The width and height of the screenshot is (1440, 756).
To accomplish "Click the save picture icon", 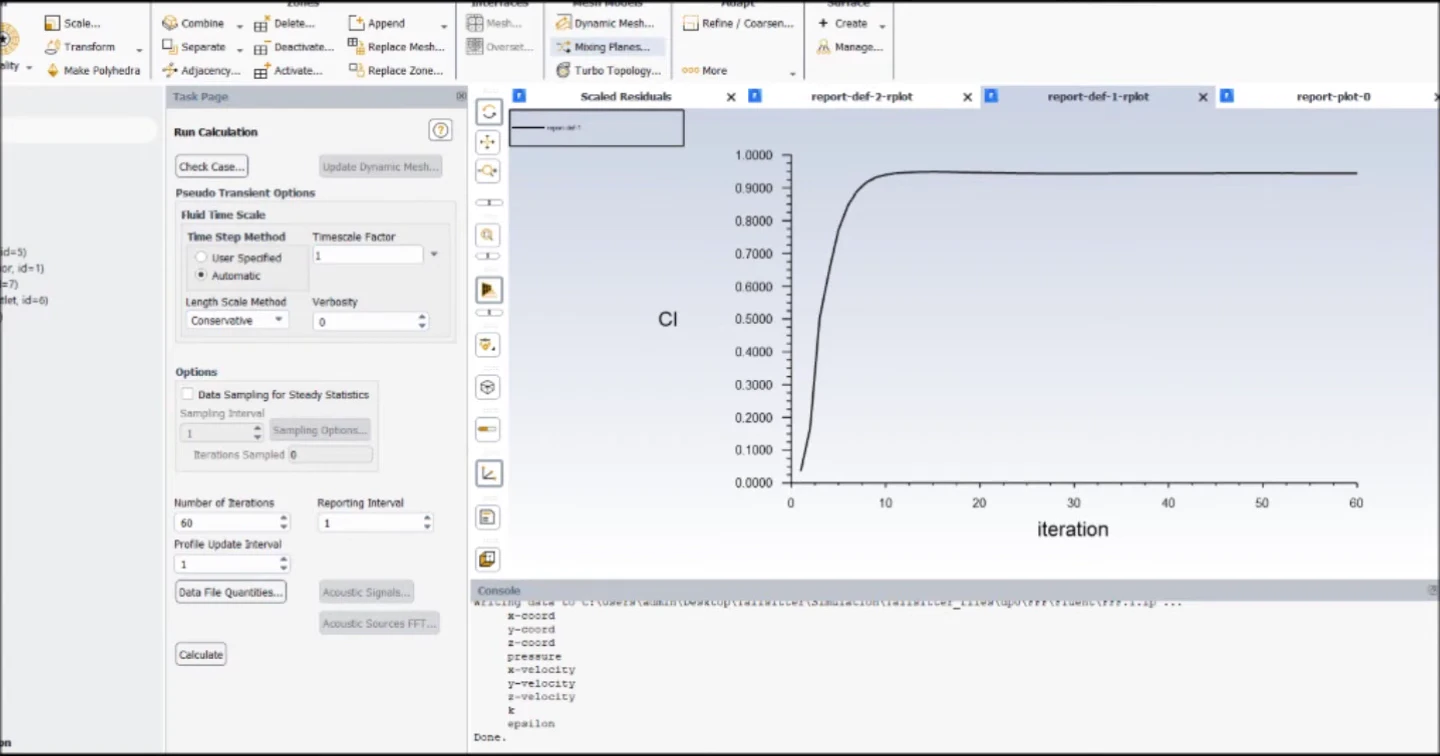I will (x=489, y=517).
